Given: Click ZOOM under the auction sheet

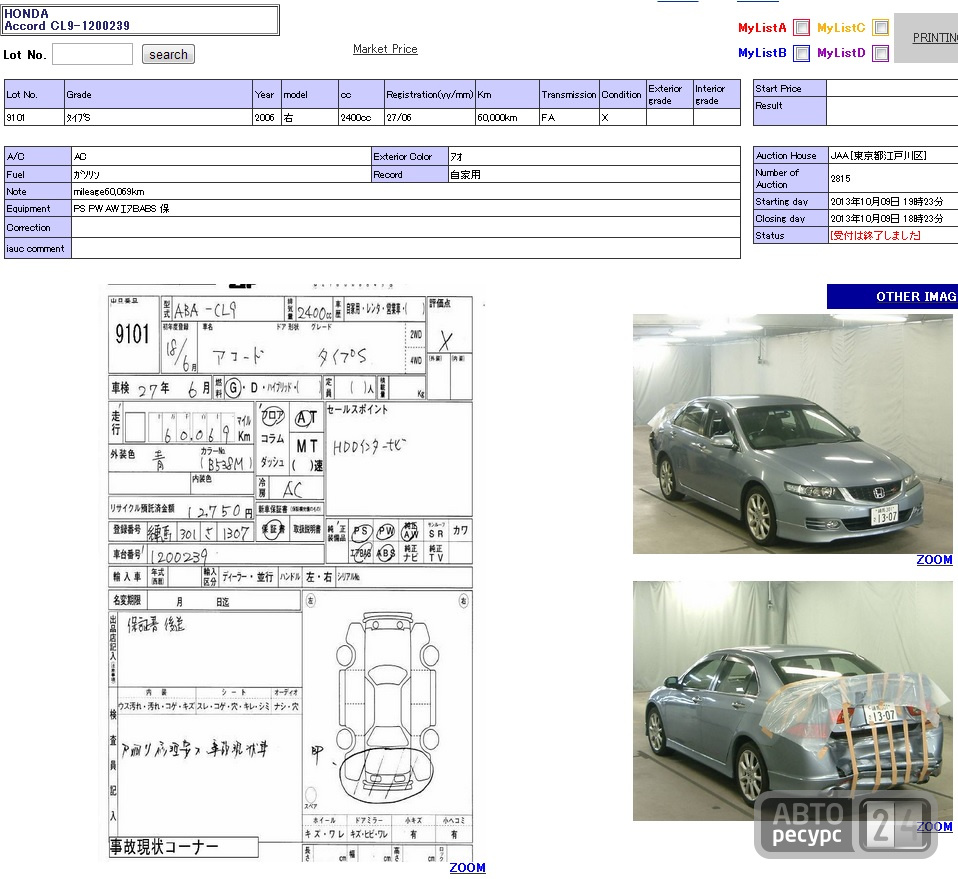Looking at the screenshot, I should pyautogui.click(x=467, y=867).
